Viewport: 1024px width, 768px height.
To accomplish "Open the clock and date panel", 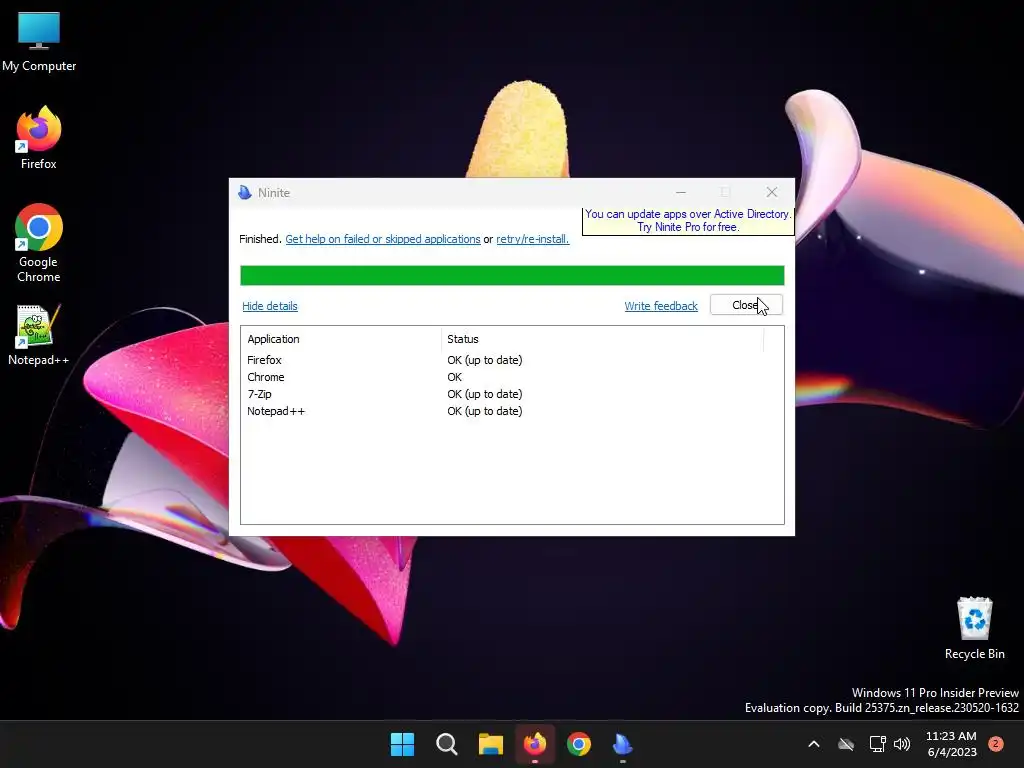I will click(951, 744).
